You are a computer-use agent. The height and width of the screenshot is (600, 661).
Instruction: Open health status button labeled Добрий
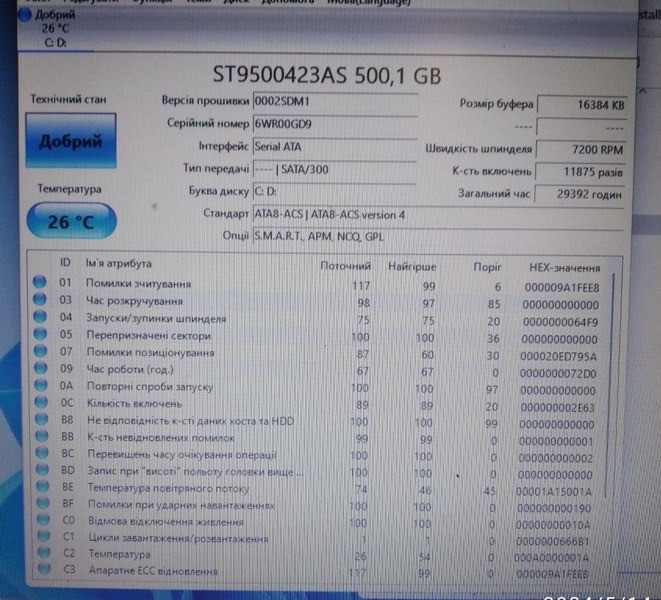(71, 141)
